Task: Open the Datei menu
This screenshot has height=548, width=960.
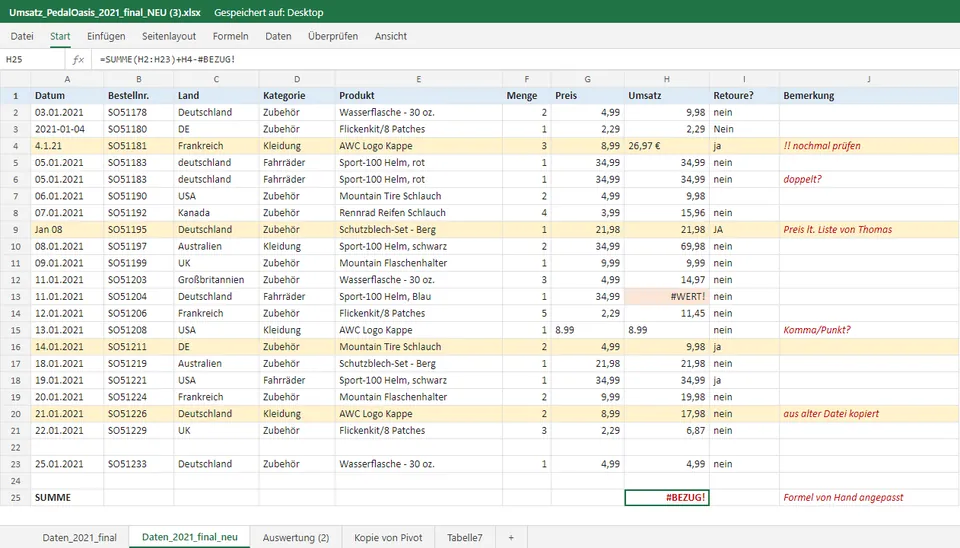Action: (22, 36)
